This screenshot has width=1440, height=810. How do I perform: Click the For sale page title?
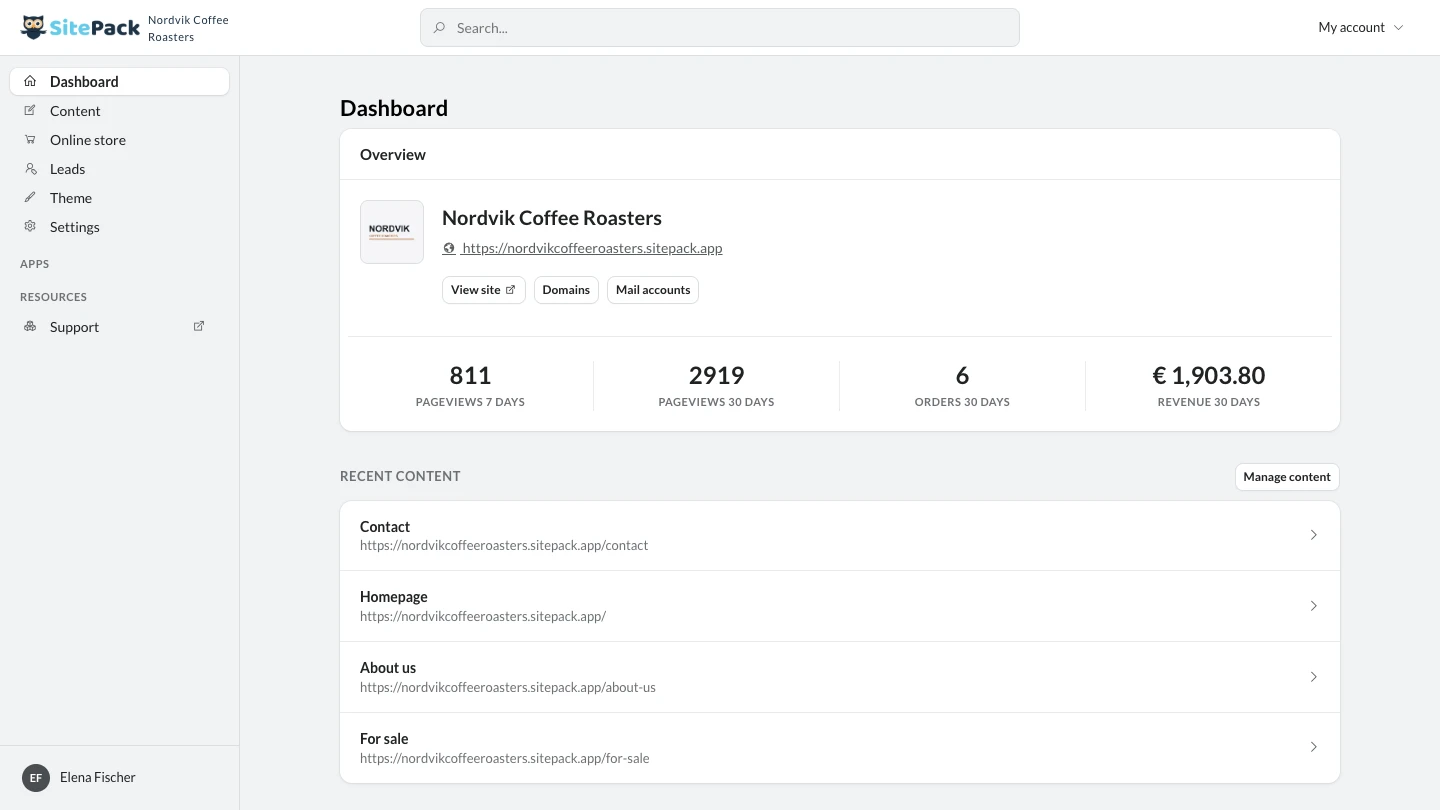[x=384, y=738]
